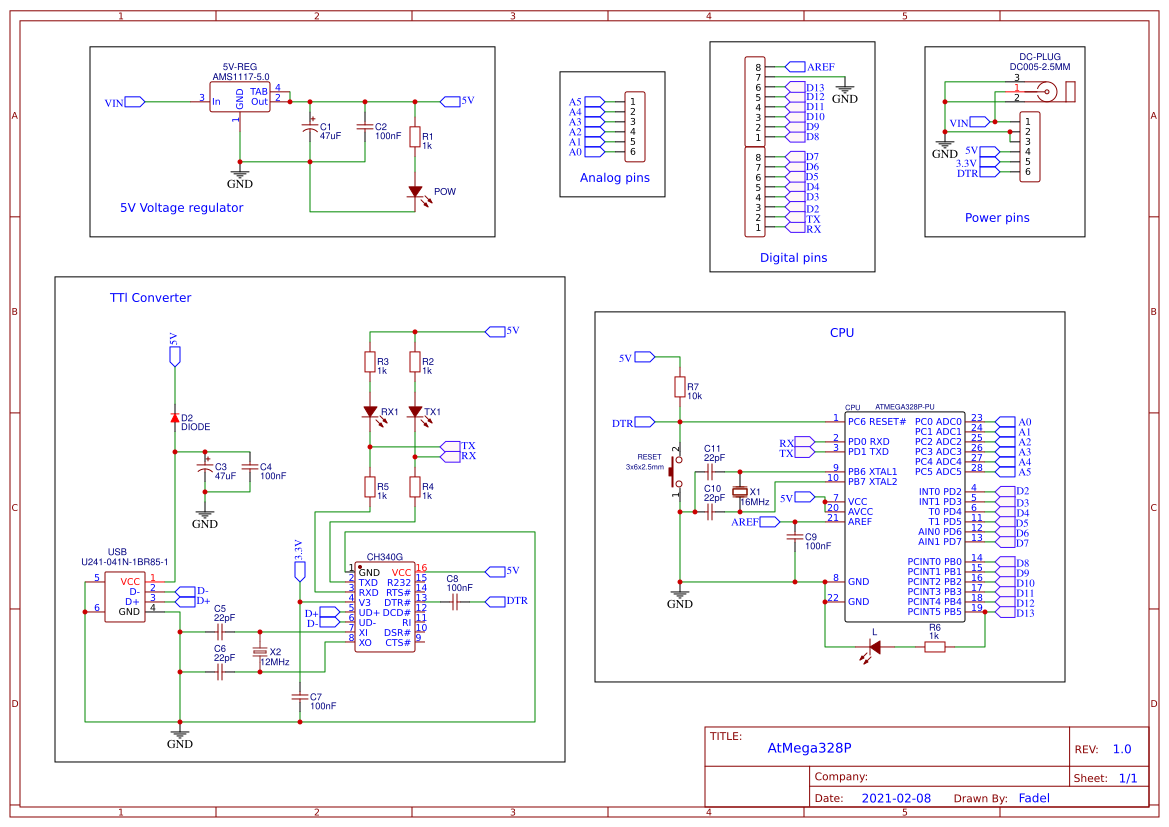Select the 10k resistor R7

click(682, 386)
